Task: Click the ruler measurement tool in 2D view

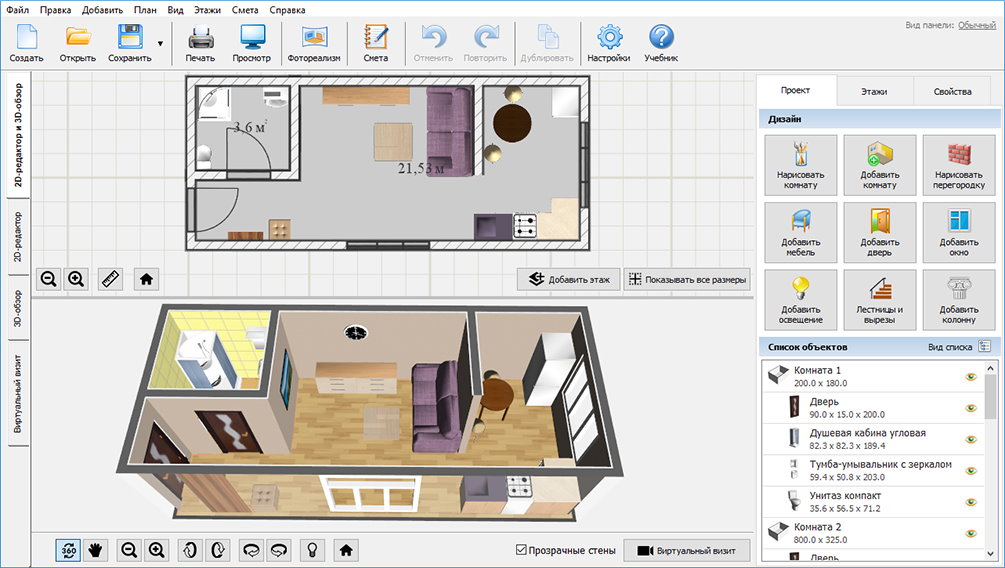Action: click(111, 279)
